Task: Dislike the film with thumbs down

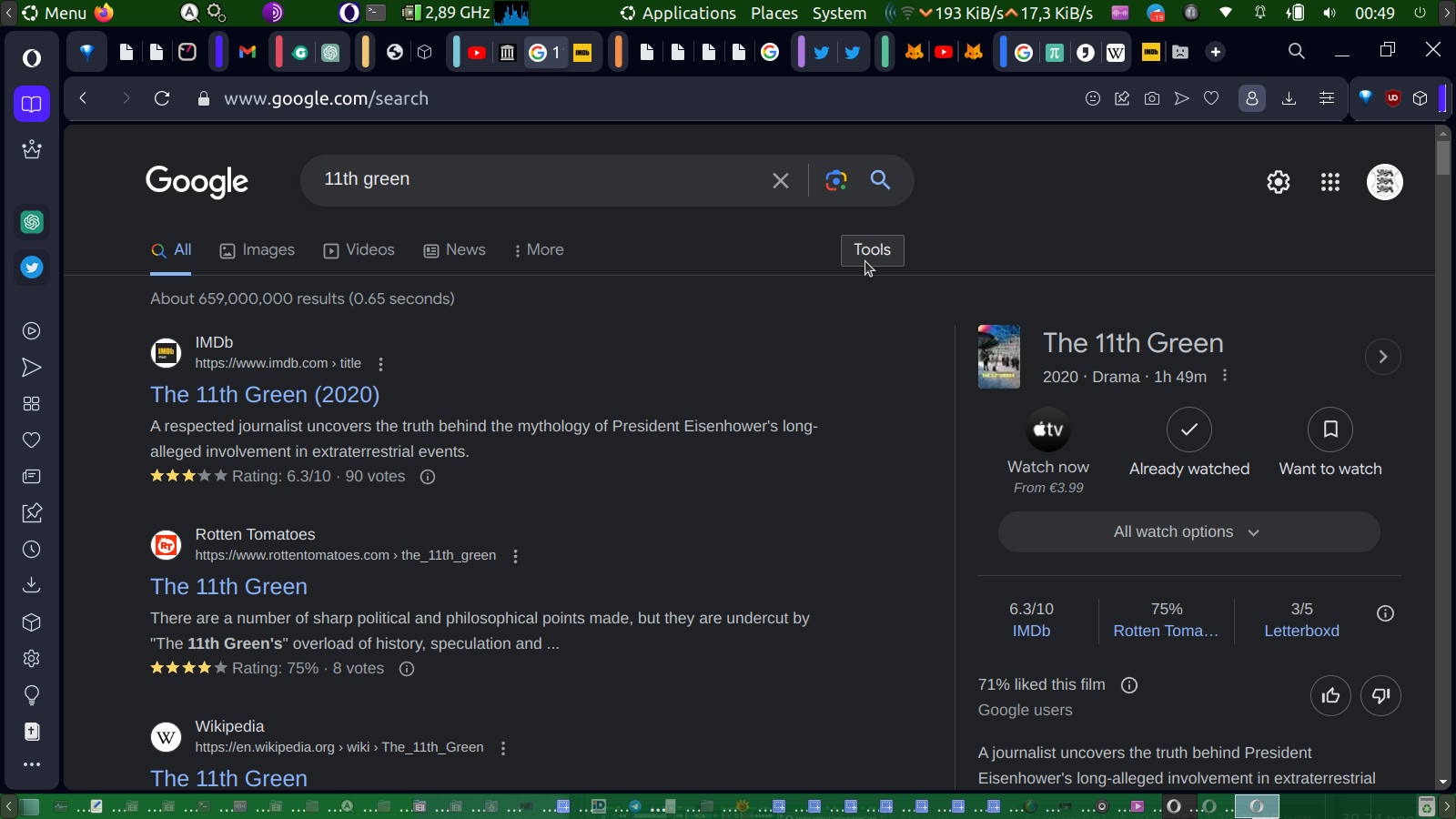Action: [x=1380, y=696]
